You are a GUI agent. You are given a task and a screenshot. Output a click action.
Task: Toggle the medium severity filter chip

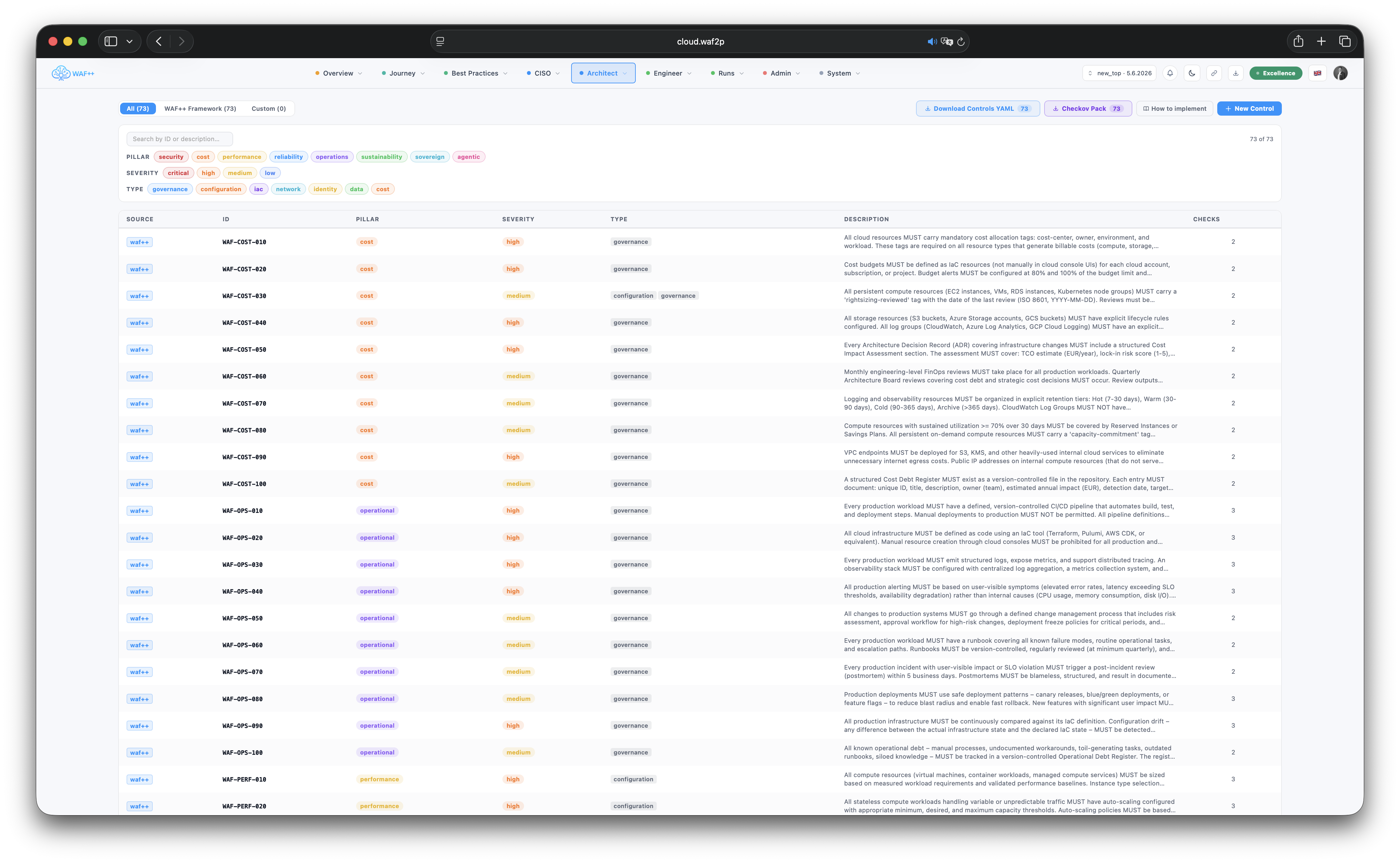tap(240, 173)
